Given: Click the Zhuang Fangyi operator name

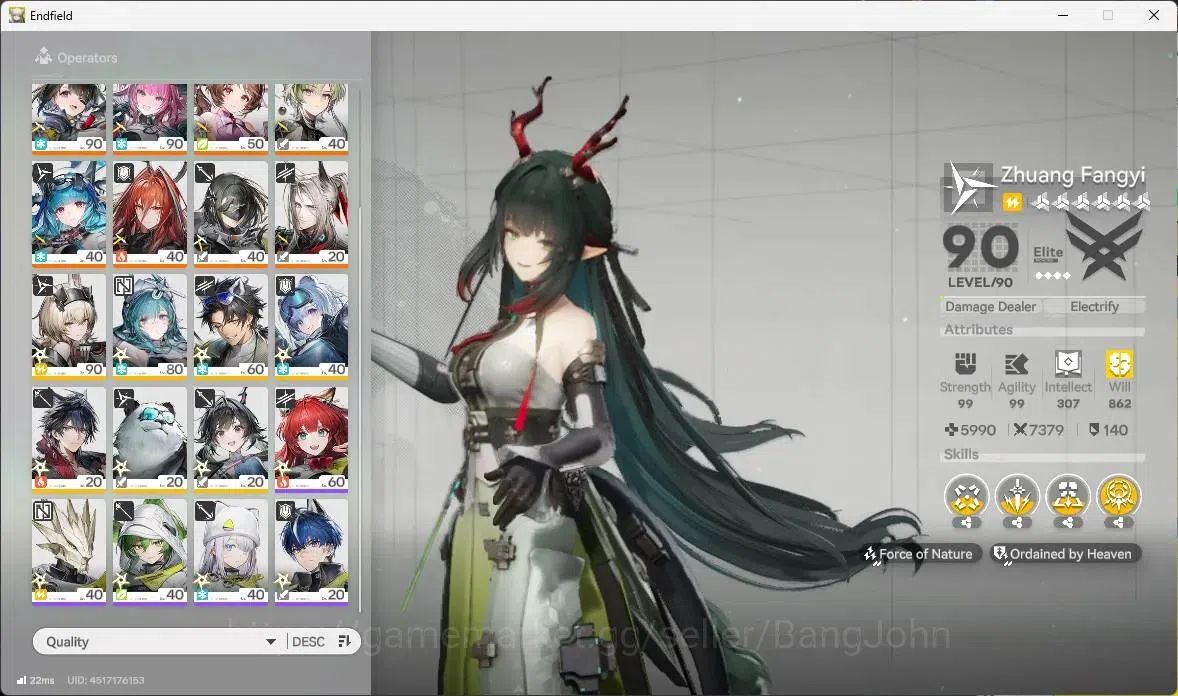Looking at the screenshot, I should 1073,175.
